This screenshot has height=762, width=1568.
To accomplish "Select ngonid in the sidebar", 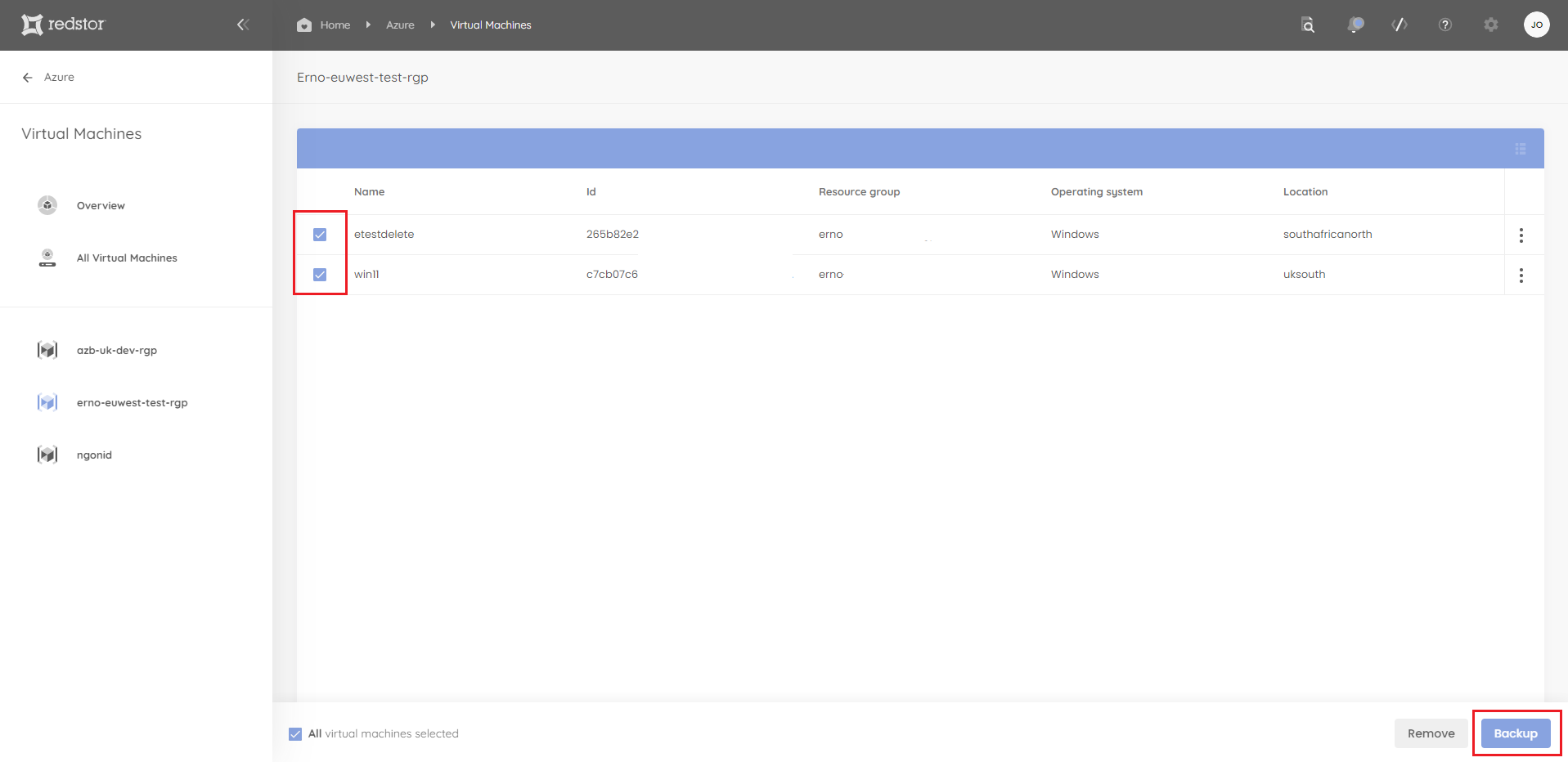I will pos(94,455).
